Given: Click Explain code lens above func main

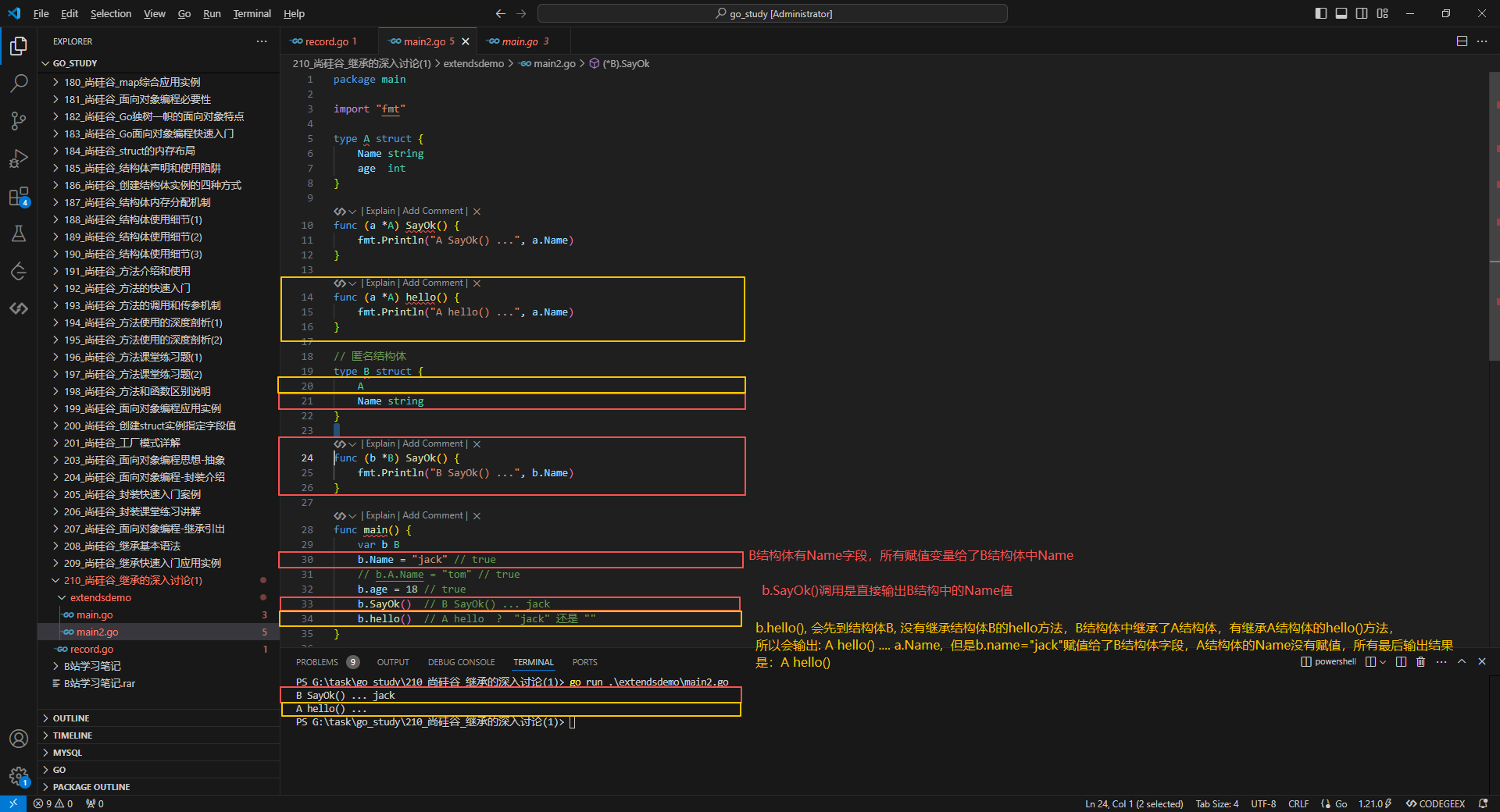Looking at the screenshot, I should [380, 516].
